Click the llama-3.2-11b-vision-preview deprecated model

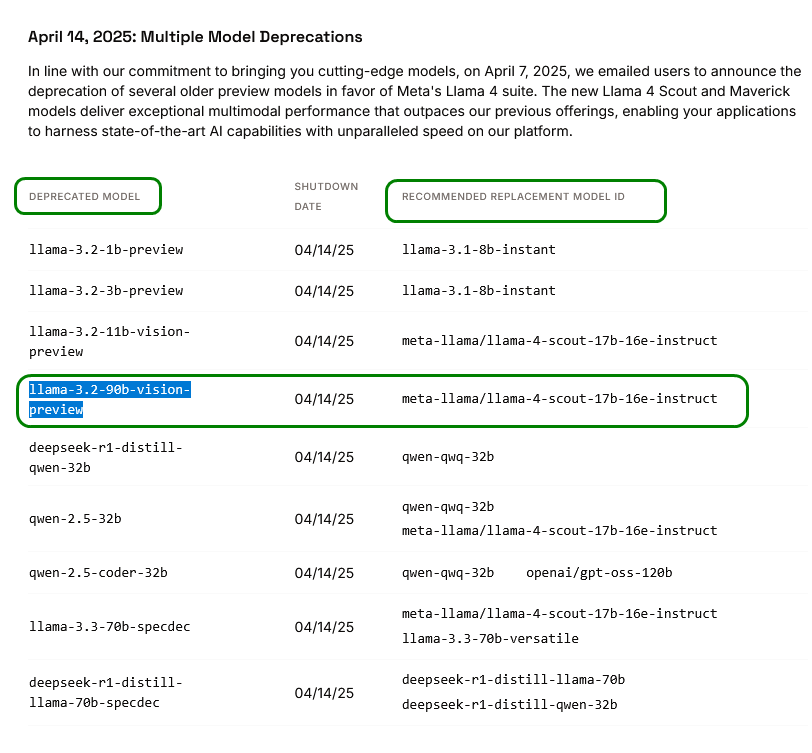[109, 341]
